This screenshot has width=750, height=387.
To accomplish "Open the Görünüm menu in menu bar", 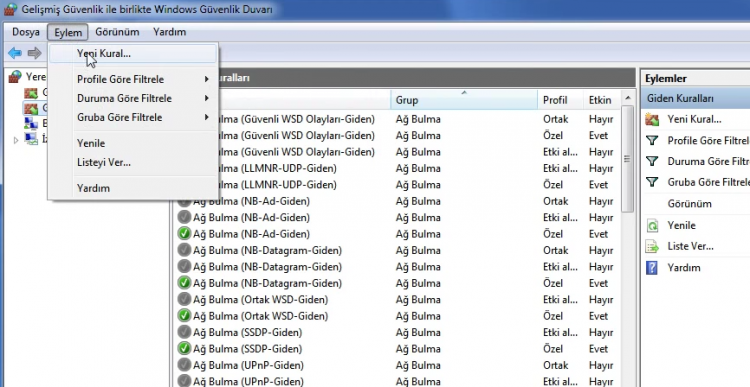I will pyautogui.click(x=117, y=32).
